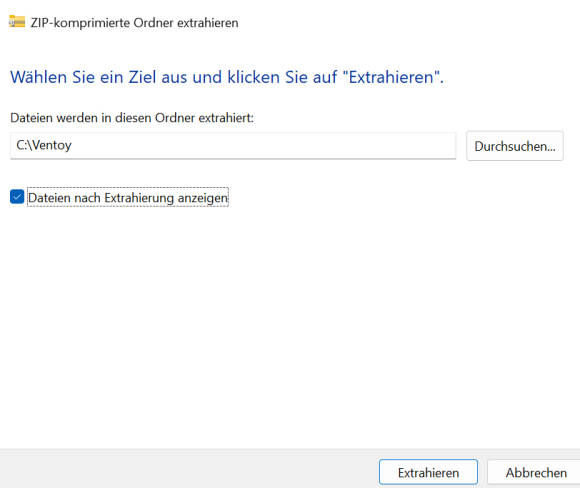
Task: Click the word 'klicken' in the heading
Action: click(x=253, y=77)
